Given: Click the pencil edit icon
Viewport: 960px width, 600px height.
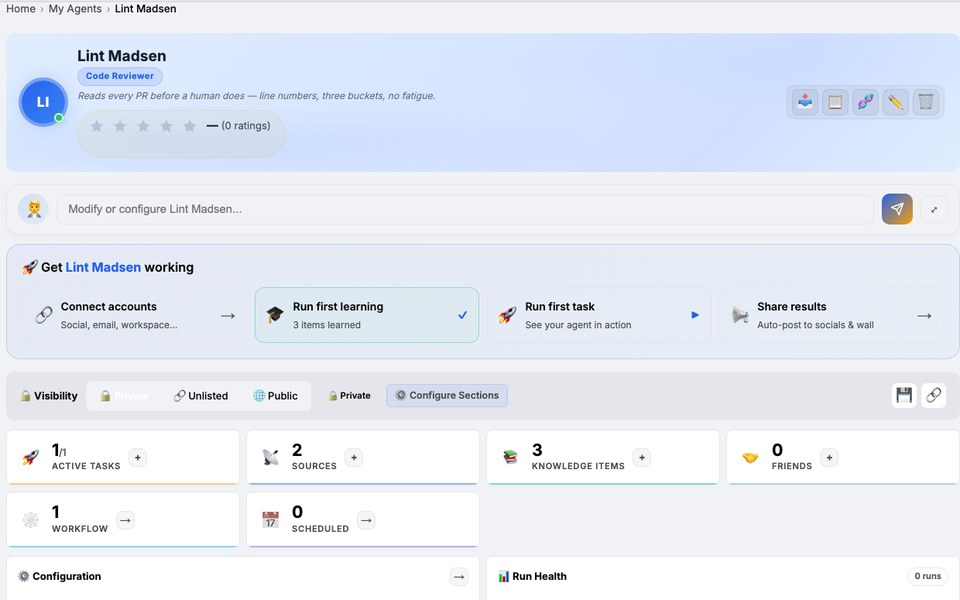Looking at the screenshot, I should click(895, 102).
